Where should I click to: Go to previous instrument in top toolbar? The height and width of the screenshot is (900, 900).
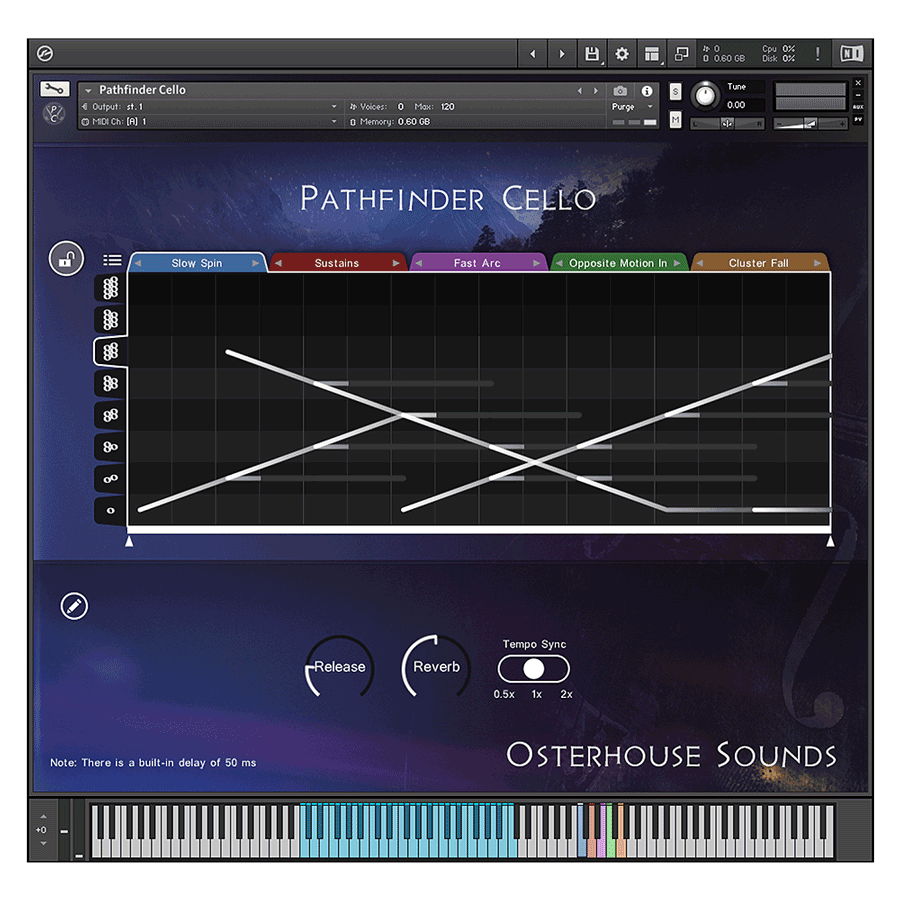tap(533, 54)
